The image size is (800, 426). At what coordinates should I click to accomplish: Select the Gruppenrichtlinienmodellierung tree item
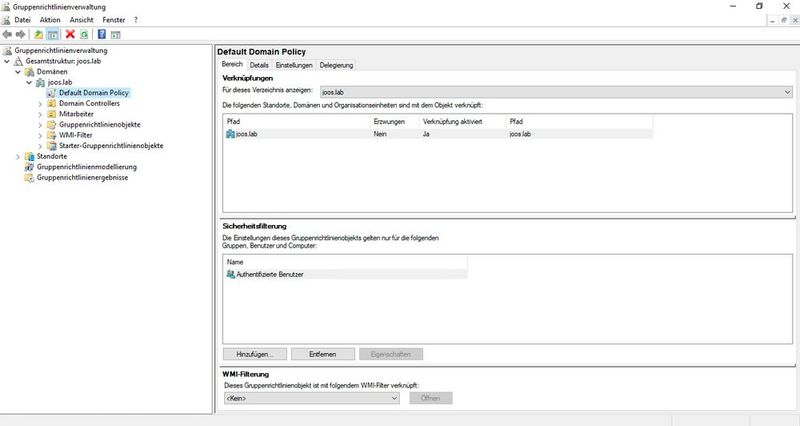87,167
